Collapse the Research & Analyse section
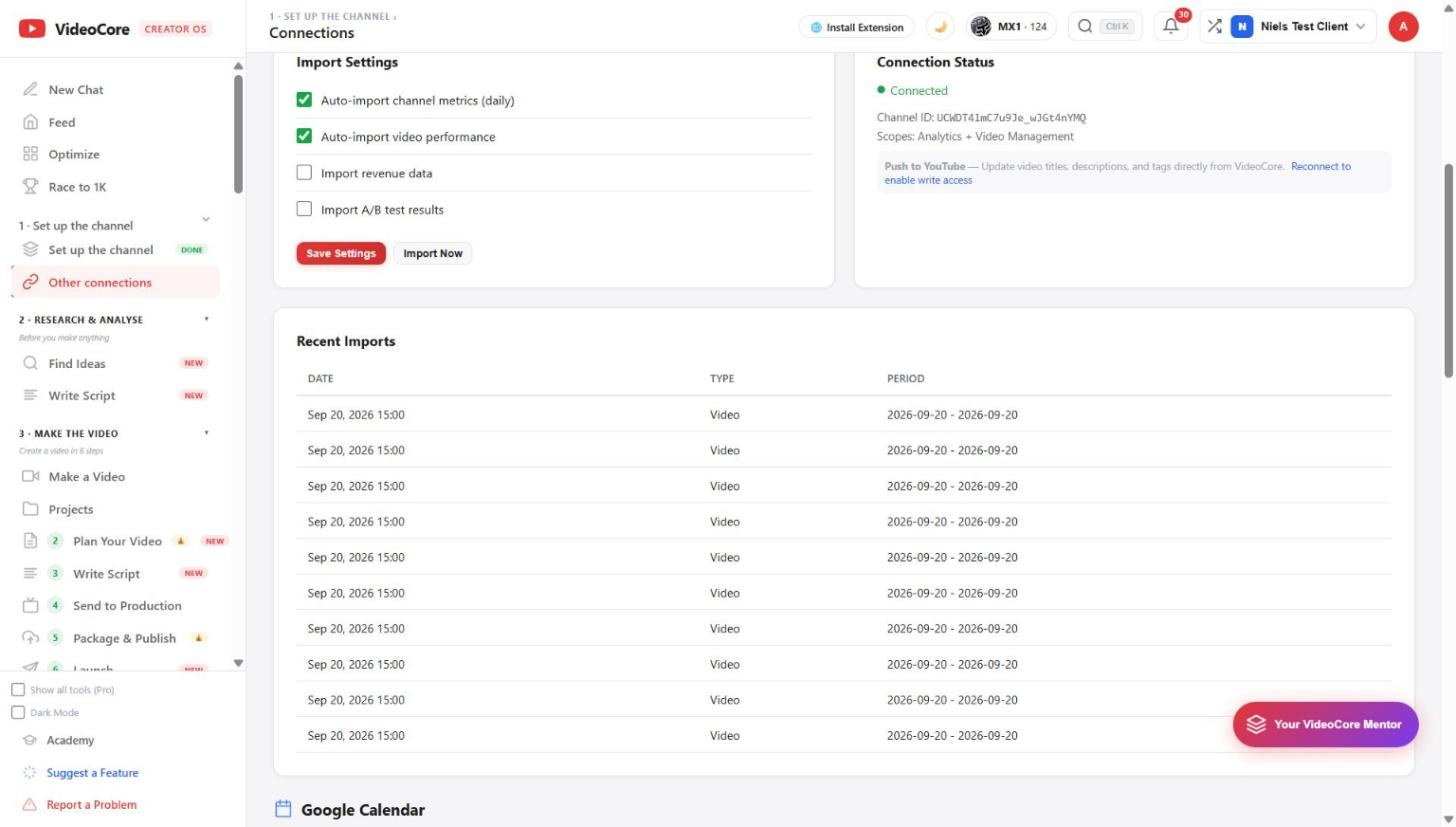 pyautogui.click(x=207, y=320)
